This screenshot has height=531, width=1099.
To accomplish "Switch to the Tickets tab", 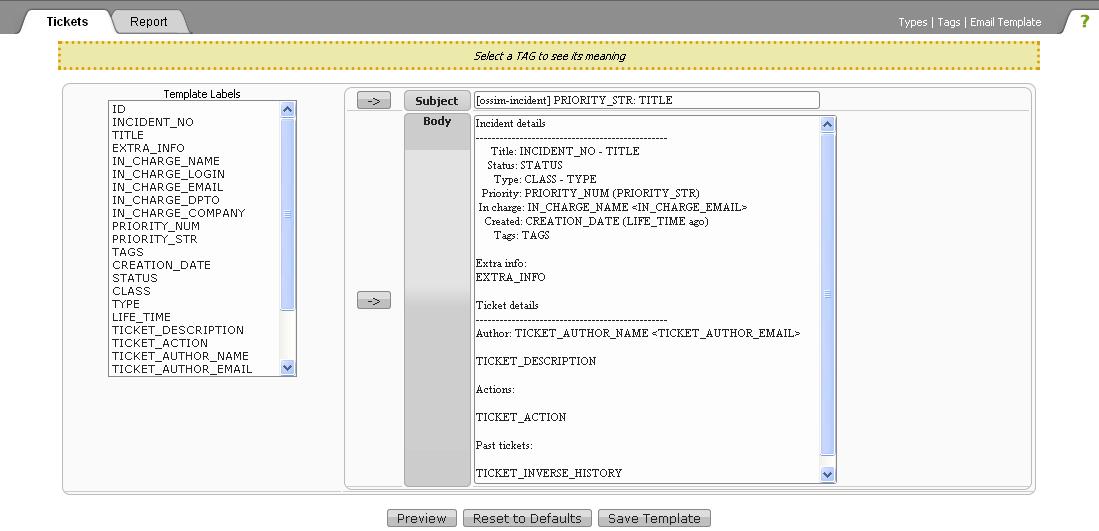I will pos(67,21).
